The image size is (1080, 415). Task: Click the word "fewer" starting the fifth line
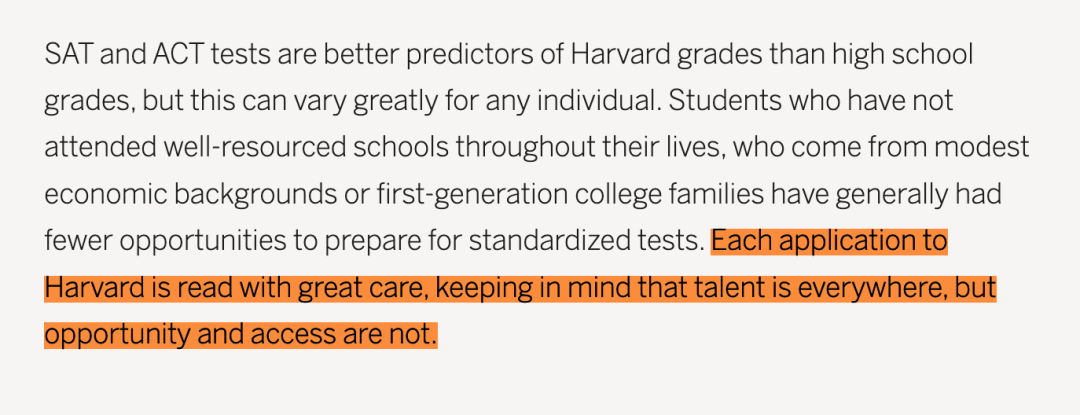[x=78, y=242]
